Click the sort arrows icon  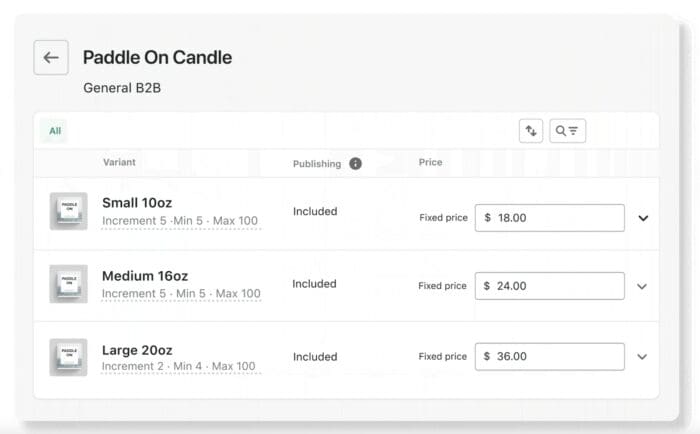(x=530, y=131)
